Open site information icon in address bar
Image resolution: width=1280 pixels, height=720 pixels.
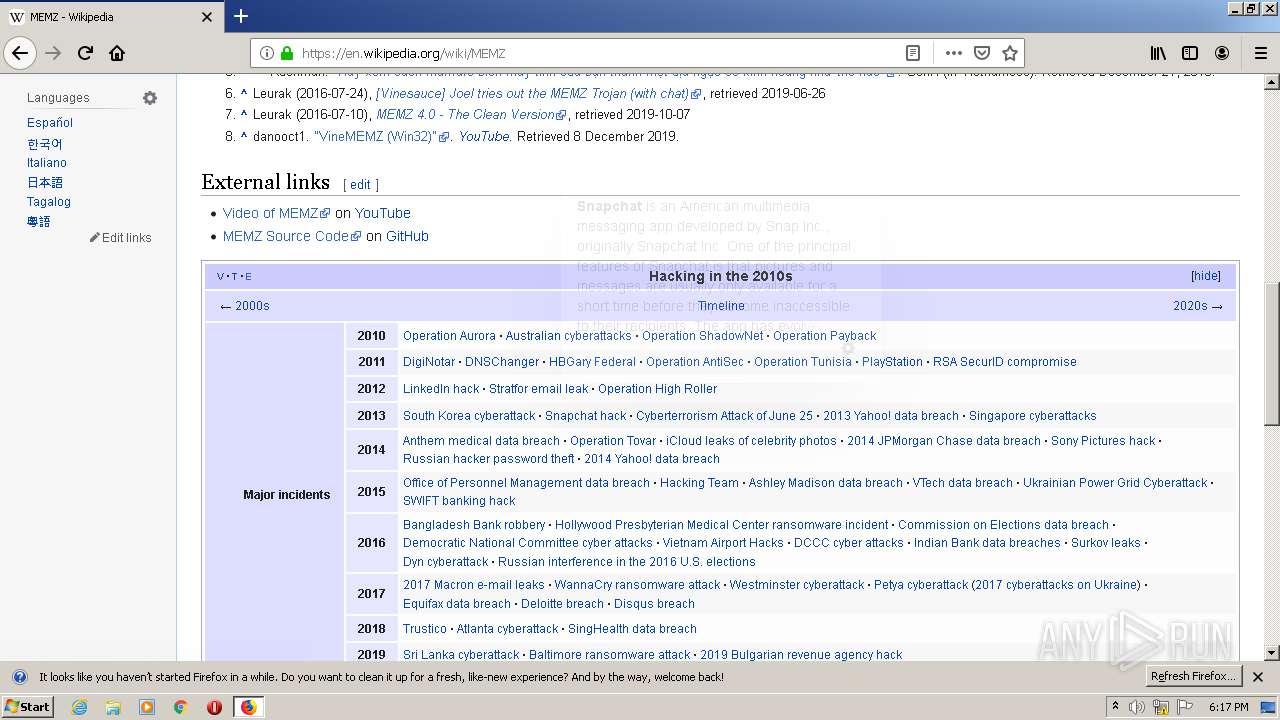[267, 53]
